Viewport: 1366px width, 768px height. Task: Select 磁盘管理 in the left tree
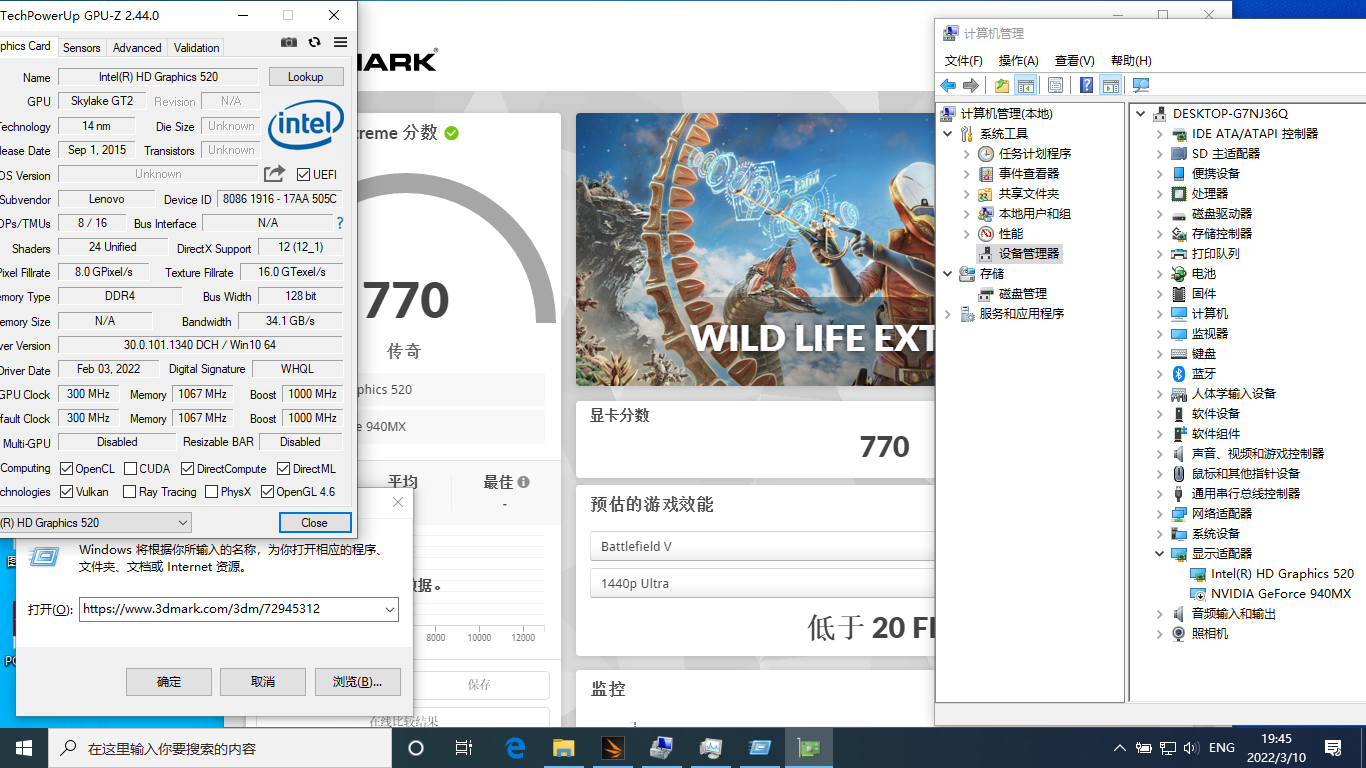point(1022,293)
